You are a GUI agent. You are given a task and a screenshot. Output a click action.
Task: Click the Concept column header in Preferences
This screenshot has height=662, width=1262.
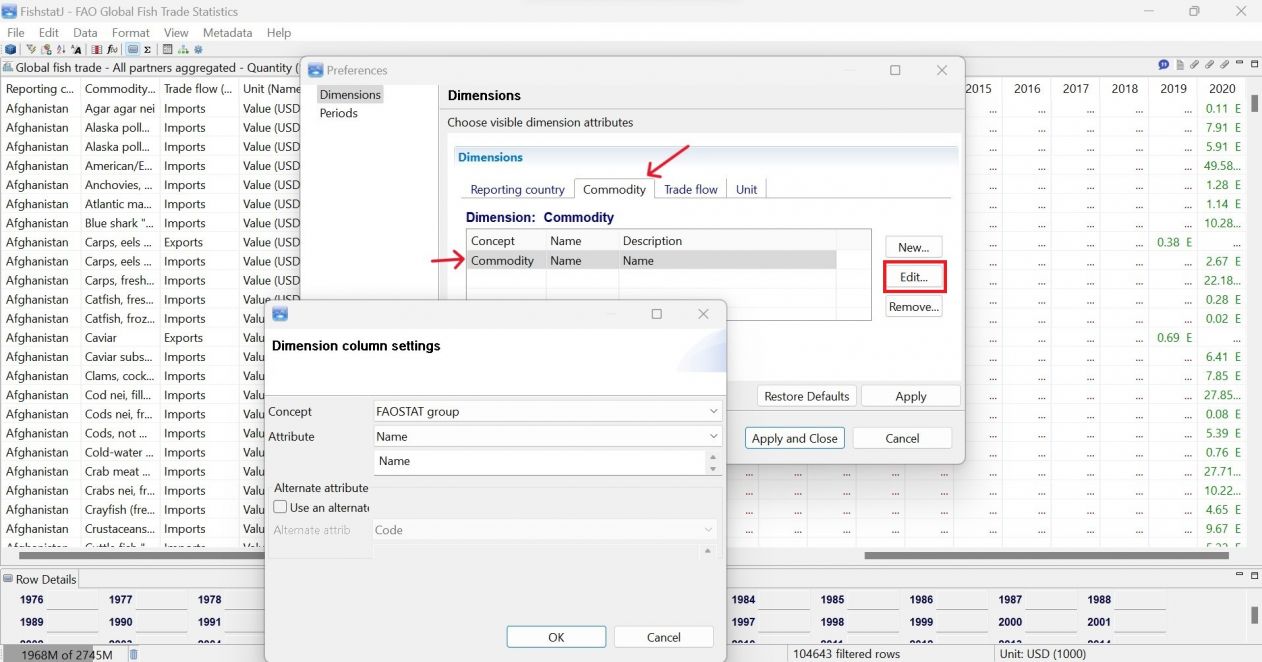click(506, 241)
